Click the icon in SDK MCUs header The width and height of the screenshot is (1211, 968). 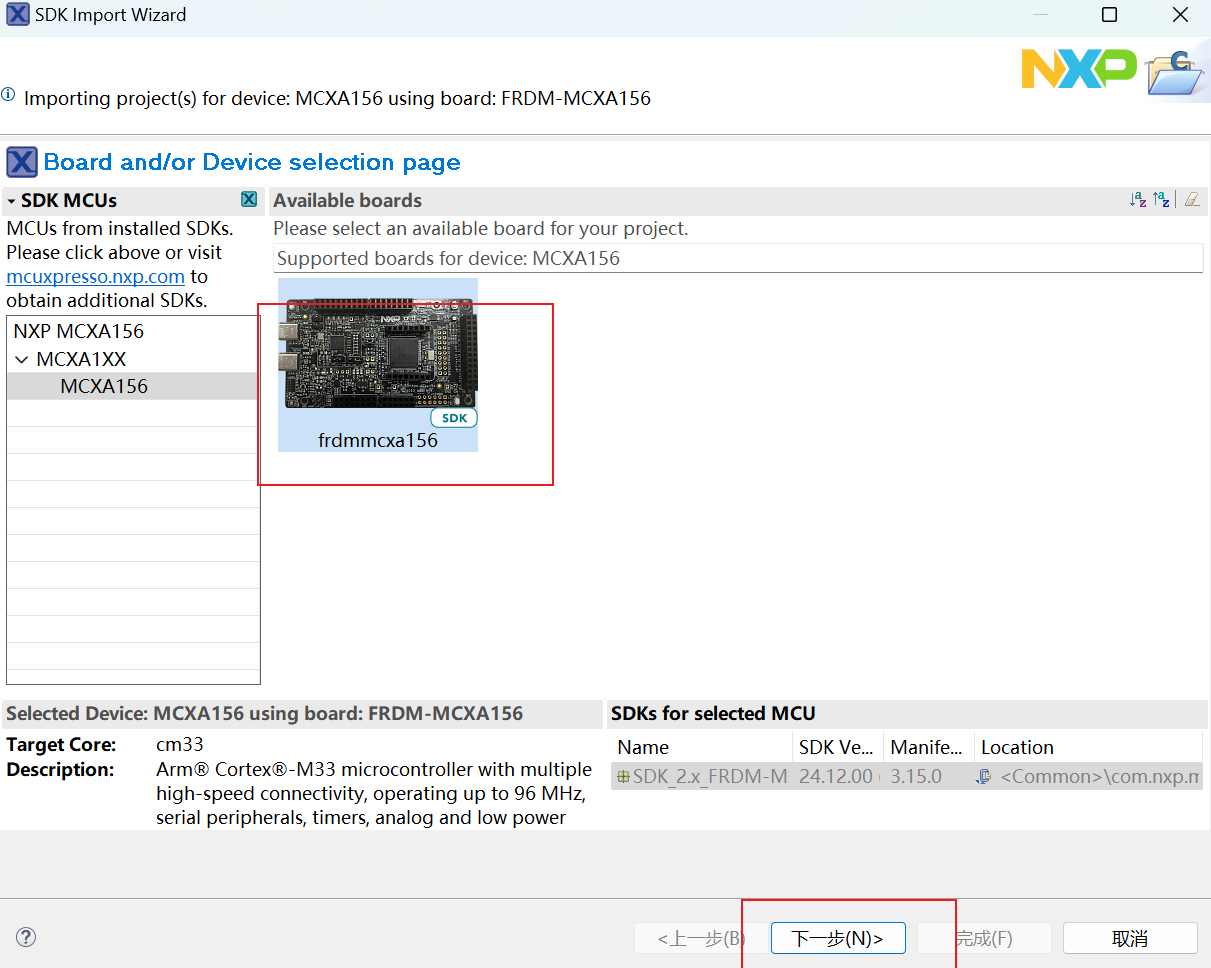(x=249, y=199)
